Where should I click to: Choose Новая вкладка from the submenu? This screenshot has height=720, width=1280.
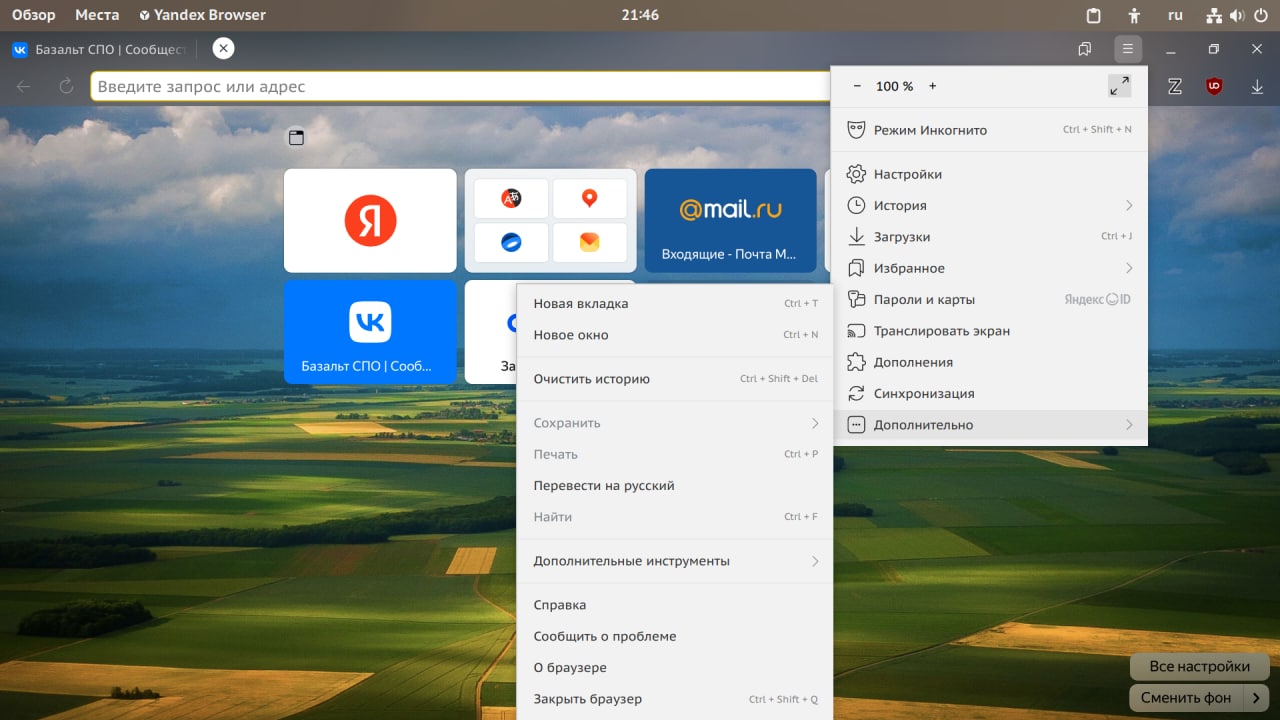click(x=675, y=303)
